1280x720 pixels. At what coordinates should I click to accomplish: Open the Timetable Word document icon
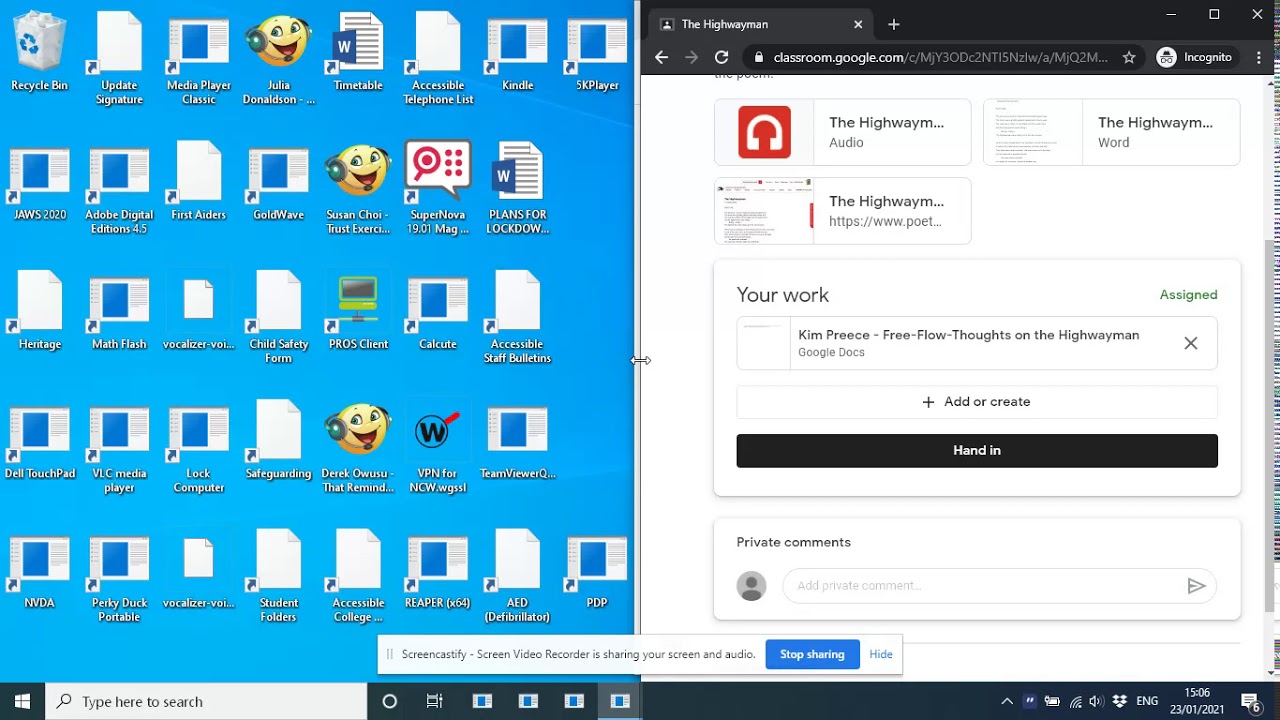click(358, 53)
